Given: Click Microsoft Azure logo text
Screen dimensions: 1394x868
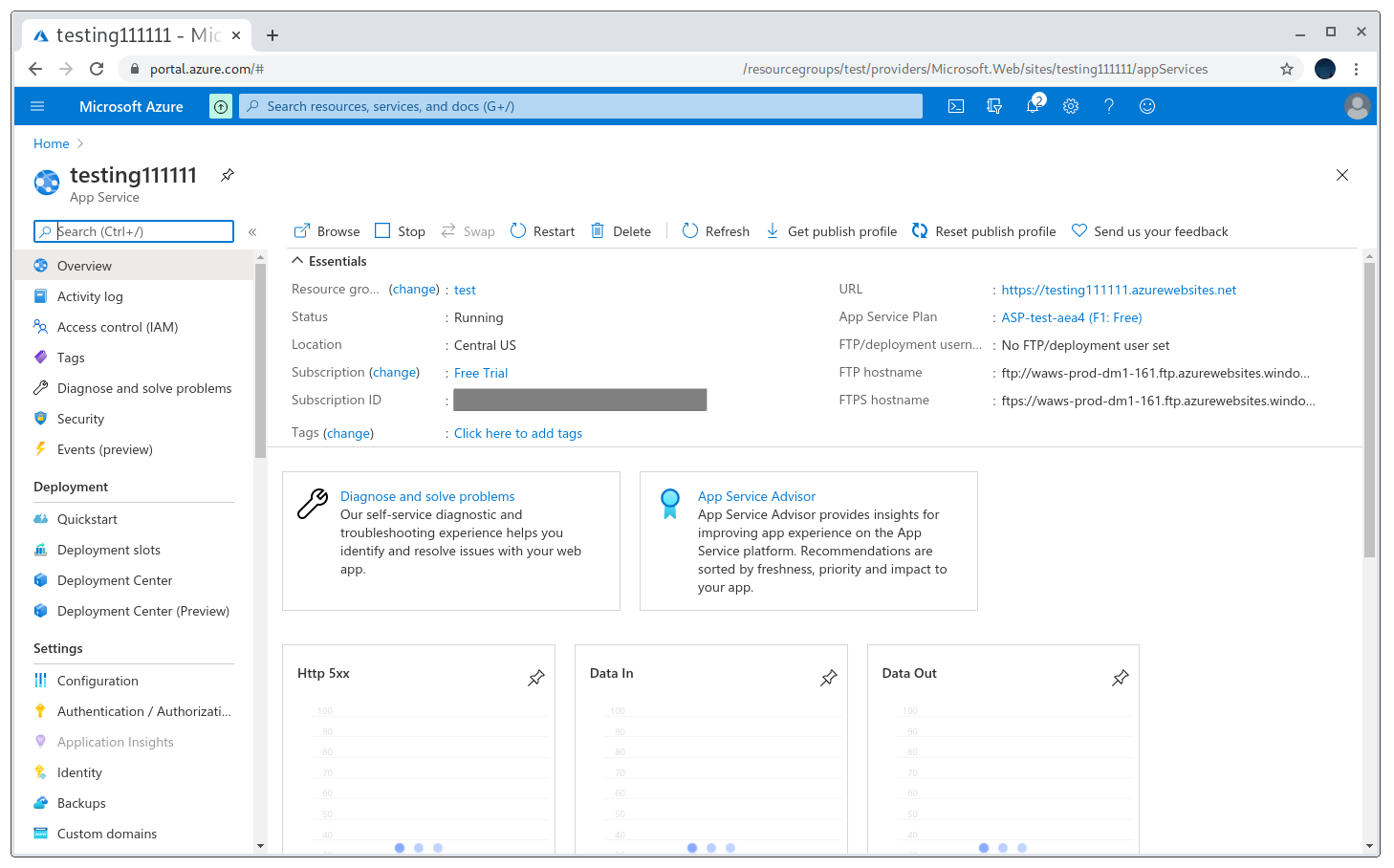Looking at the screenshot, I should tap(131, 106).
